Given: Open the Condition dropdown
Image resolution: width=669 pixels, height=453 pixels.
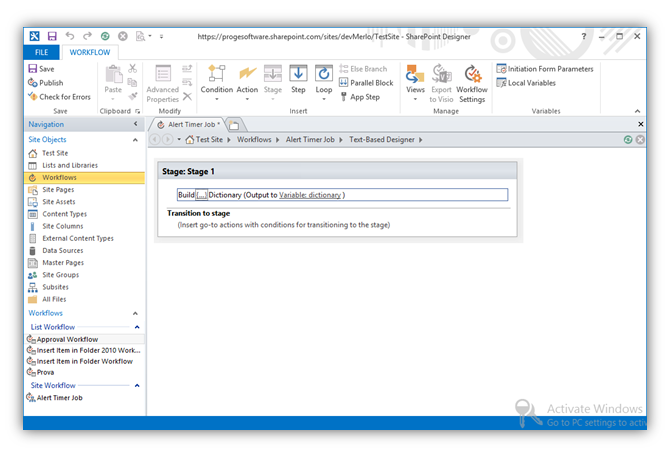Looking at the screenshot, I should [217, 83].
